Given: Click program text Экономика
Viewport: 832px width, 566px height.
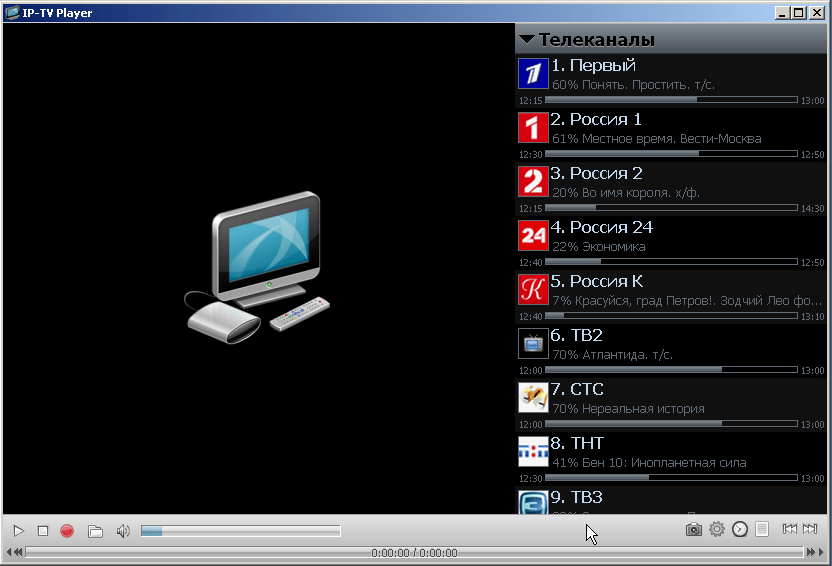Looking at the screenshot, I should [613, 247].
